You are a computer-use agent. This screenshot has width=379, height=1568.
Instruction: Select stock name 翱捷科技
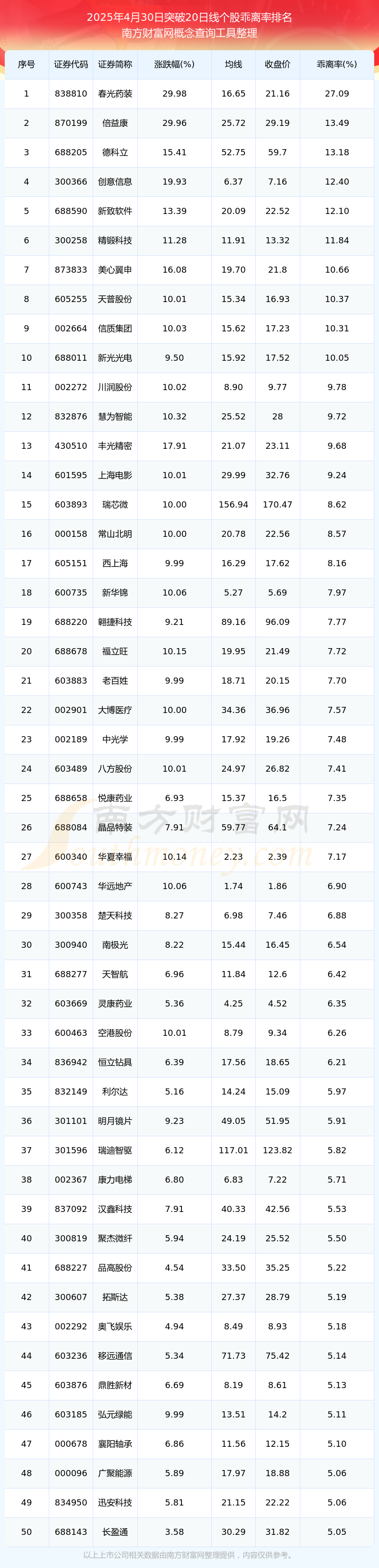coord(115,622)
